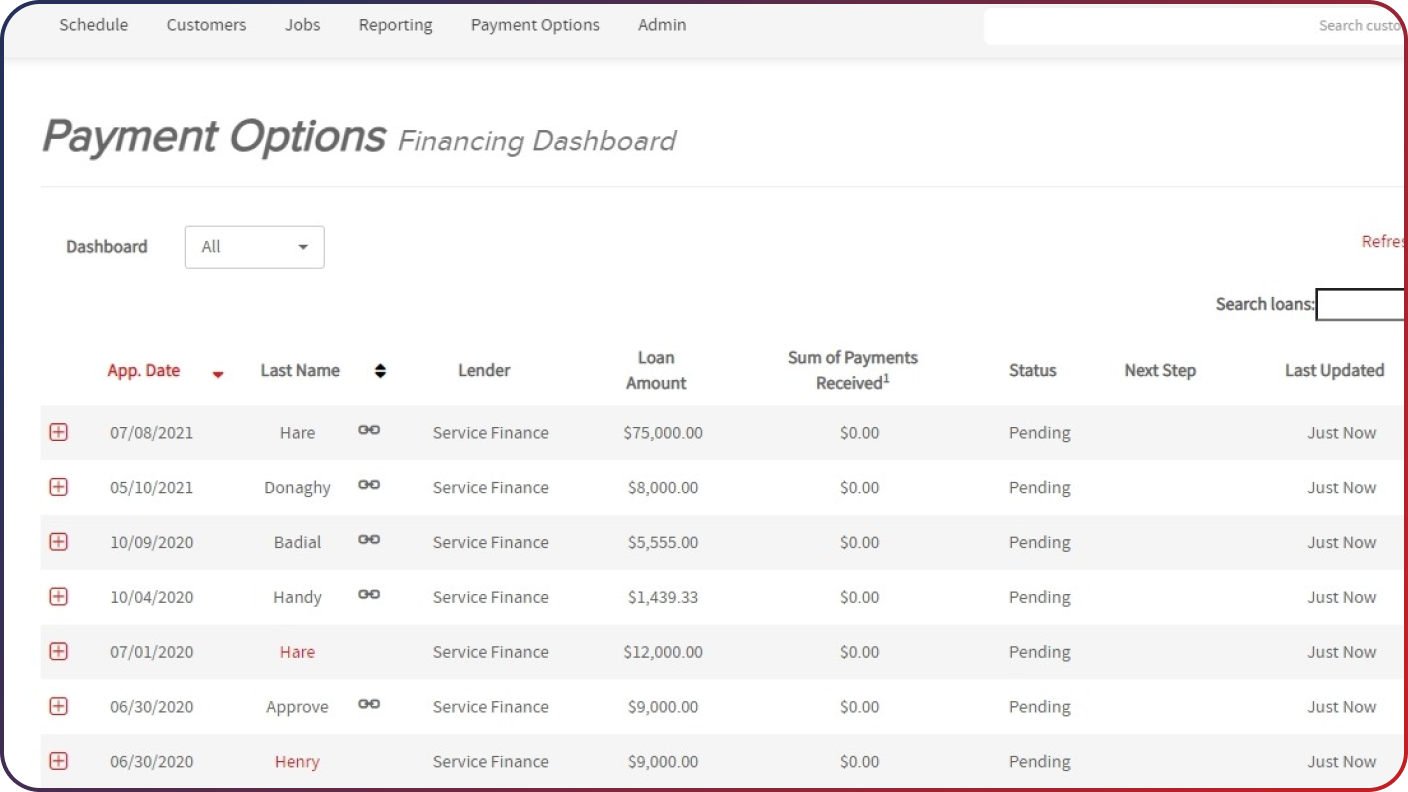Open the Reporting menu

coord(396,25)
